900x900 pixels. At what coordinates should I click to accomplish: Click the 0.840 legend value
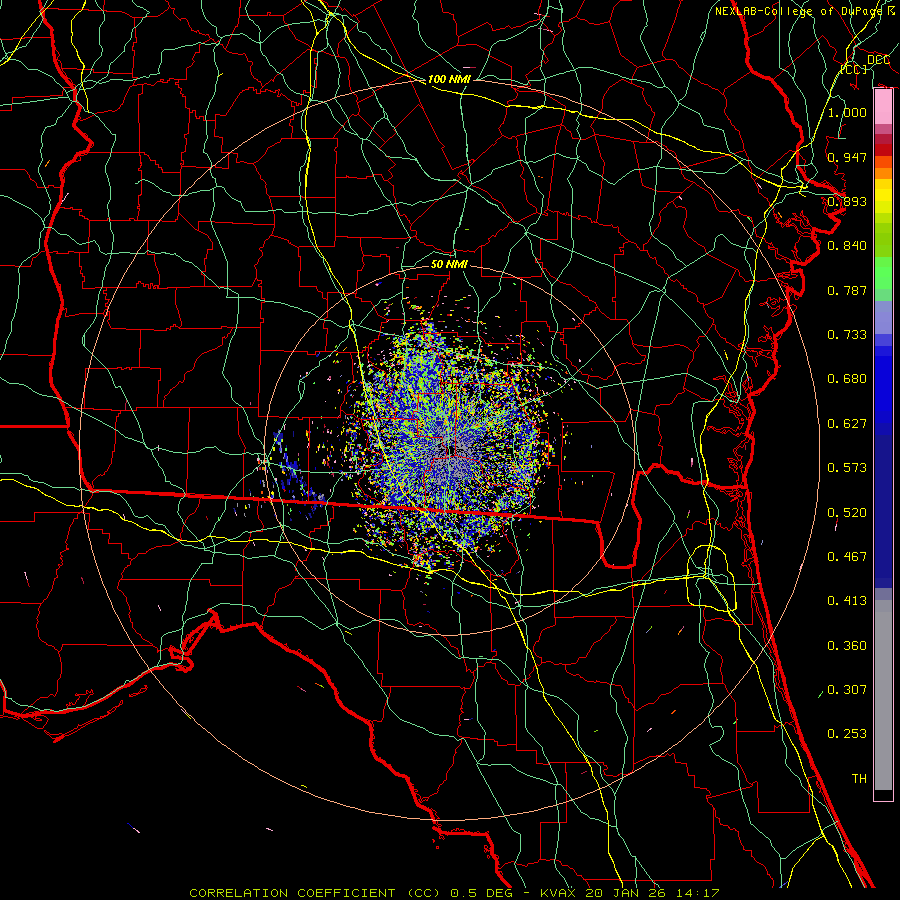point(847,246)
